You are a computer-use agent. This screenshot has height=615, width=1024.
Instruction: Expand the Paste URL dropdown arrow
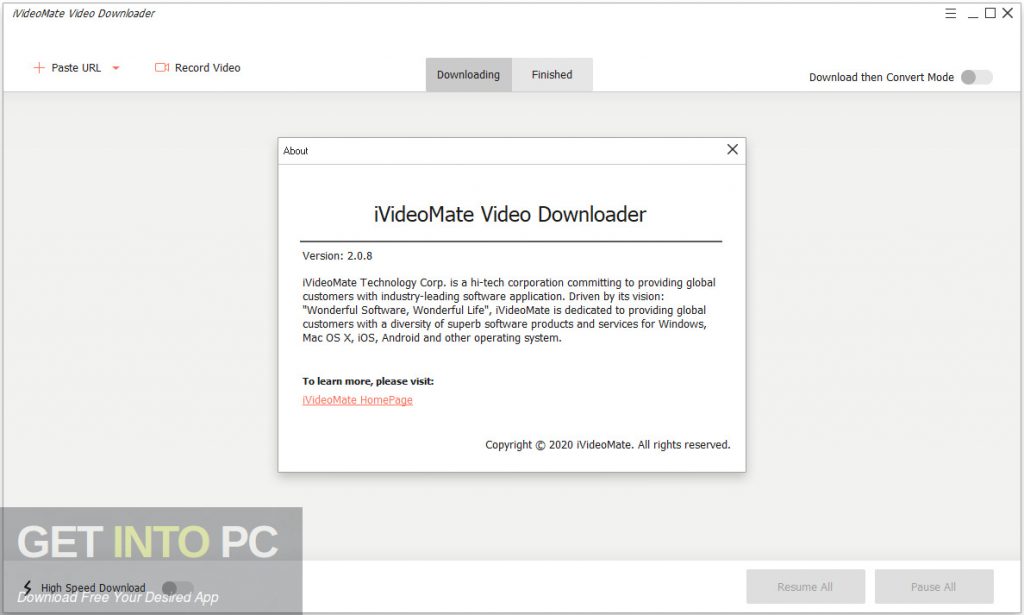pyautogui.click(x=116, y=68)
